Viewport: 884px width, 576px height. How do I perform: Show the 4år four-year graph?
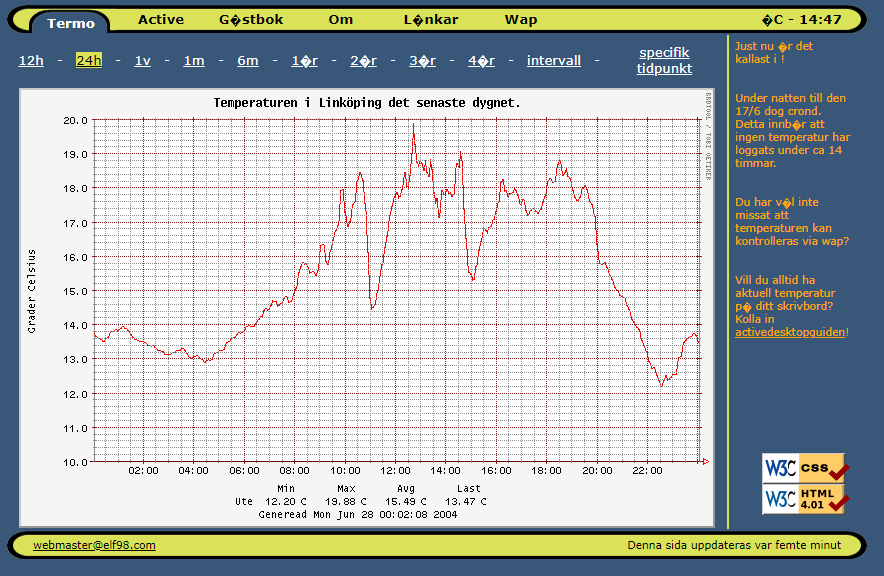(481, 61)
